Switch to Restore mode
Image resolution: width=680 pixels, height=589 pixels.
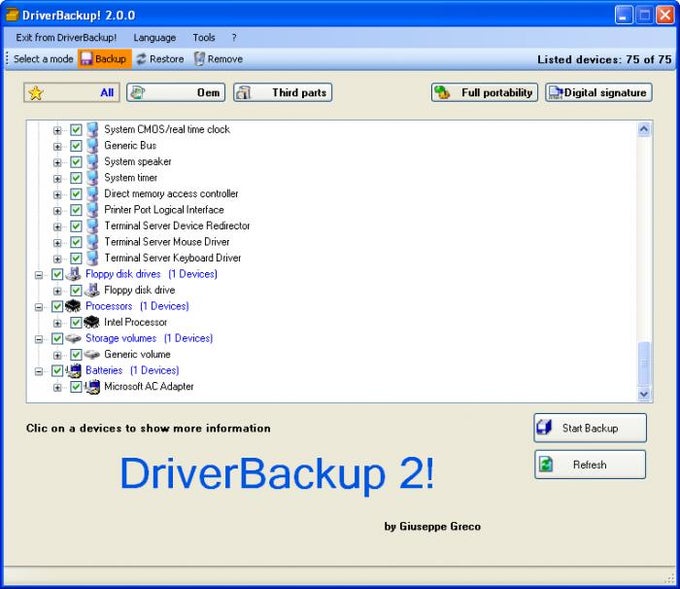point(160,59)
